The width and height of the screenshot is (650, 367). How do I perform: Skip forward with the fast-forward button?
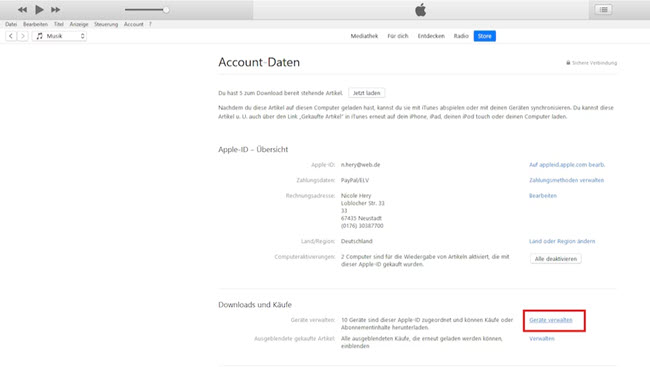[x=56, y=10]
